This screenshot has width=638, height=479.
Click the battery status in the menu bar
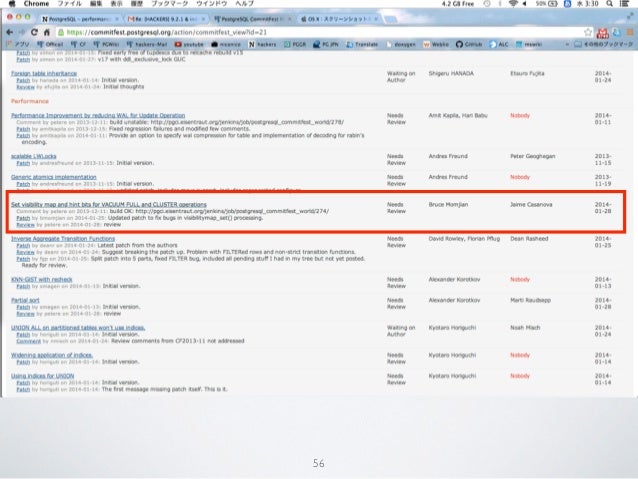click(x=546, y=4)
